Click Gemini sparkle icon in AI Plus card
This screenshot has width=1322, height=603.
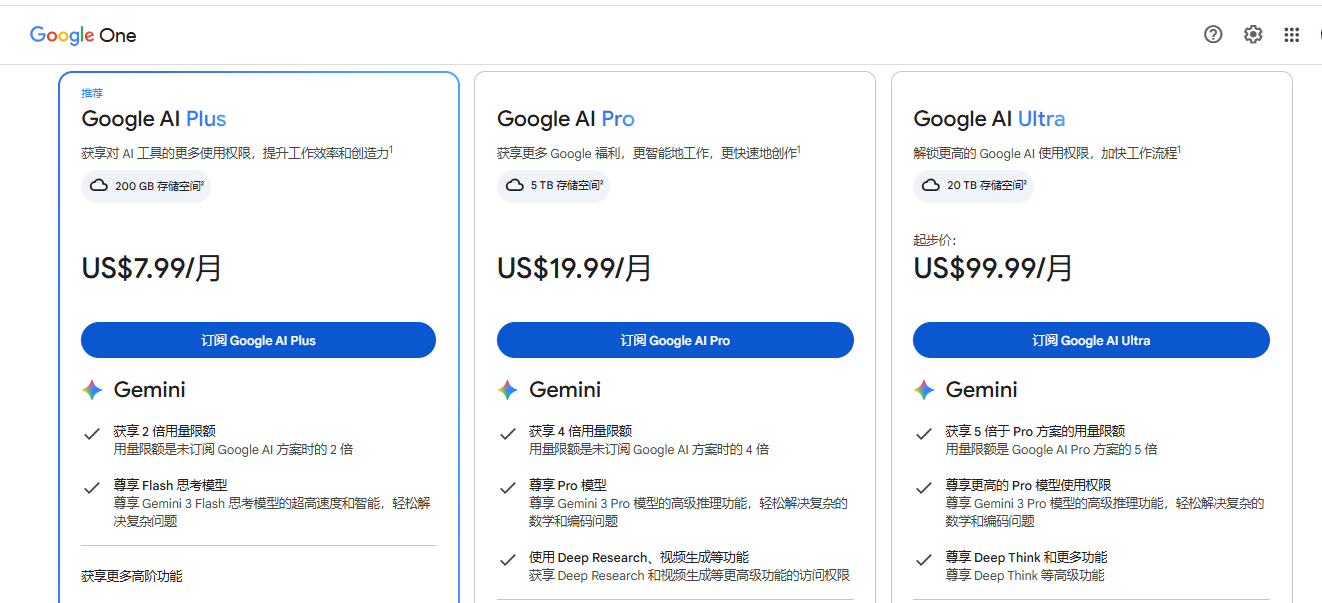point(92,390)
